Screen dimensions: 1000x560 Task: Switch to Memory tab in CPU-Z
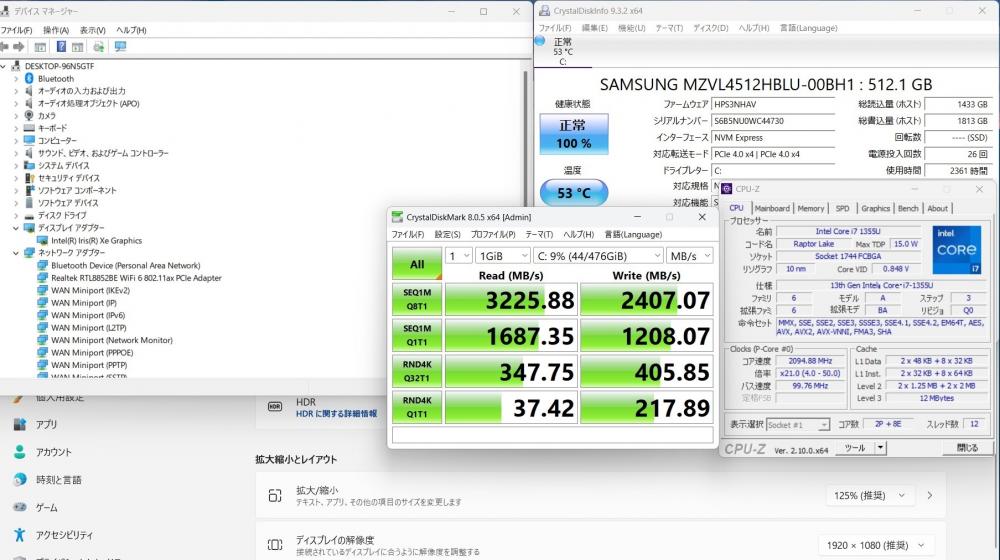[x=811, y=209]
